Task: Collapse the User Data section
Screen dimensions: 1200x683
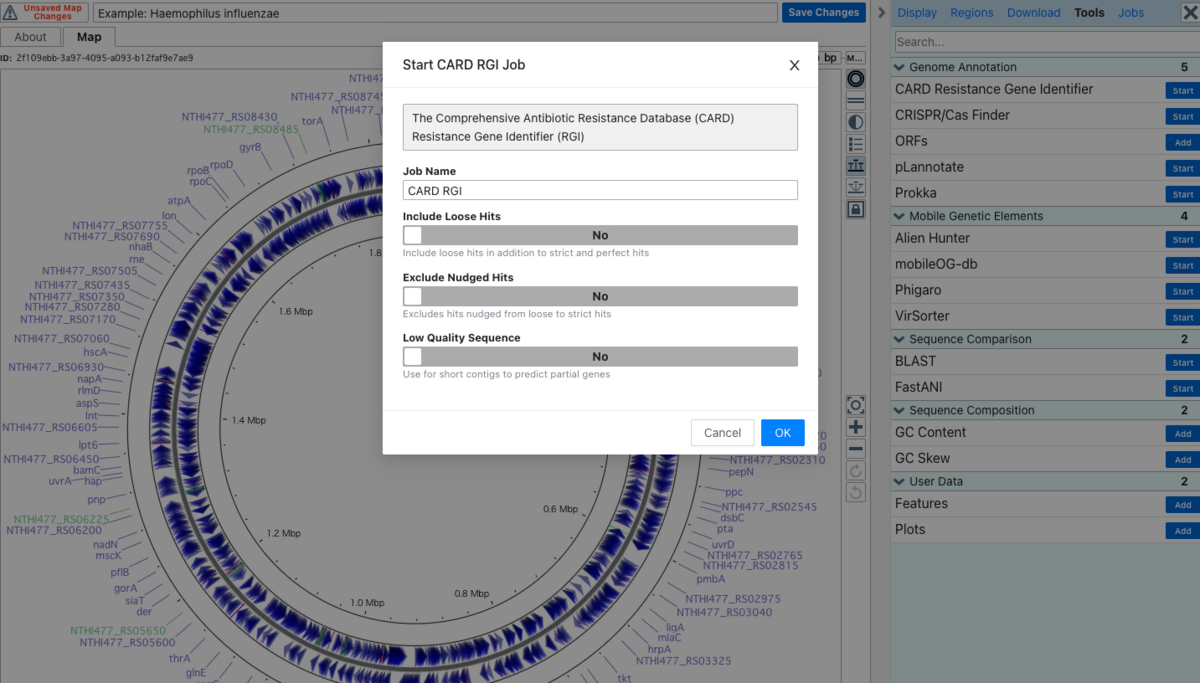Action: point(1045,481)
